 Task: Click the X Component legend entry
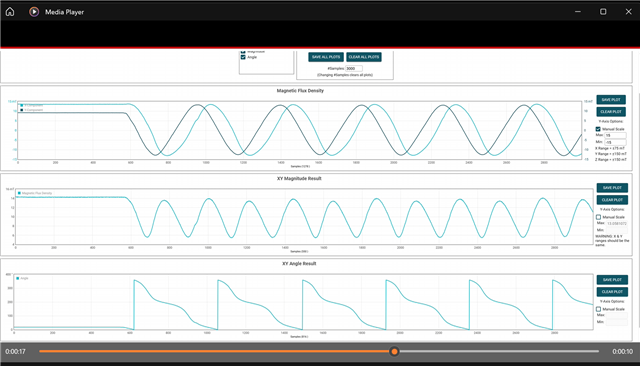(x=32, y=105)
